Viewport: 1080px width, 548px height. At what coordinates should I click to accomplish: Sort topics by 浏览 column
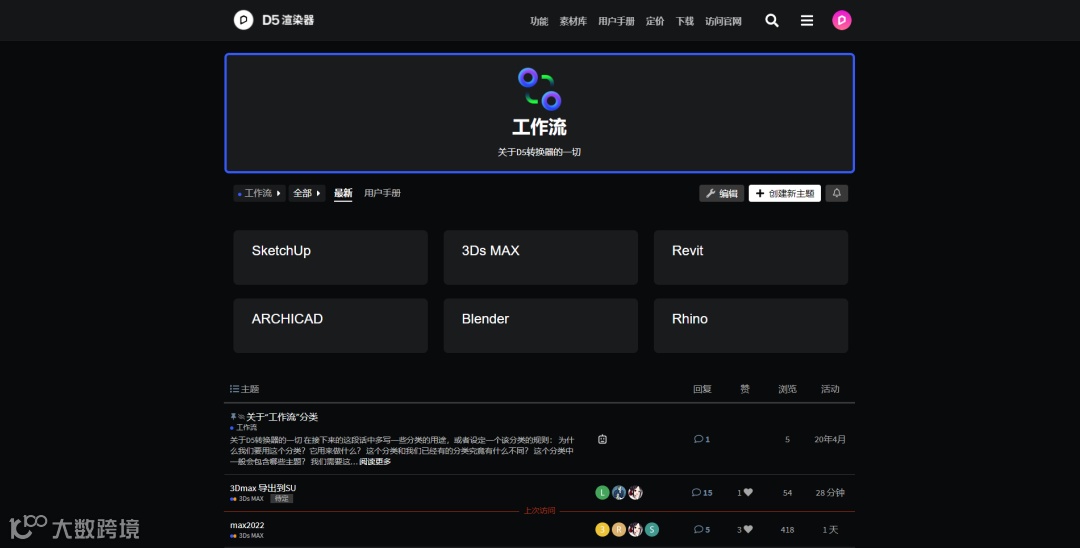(x=787, y=389)
